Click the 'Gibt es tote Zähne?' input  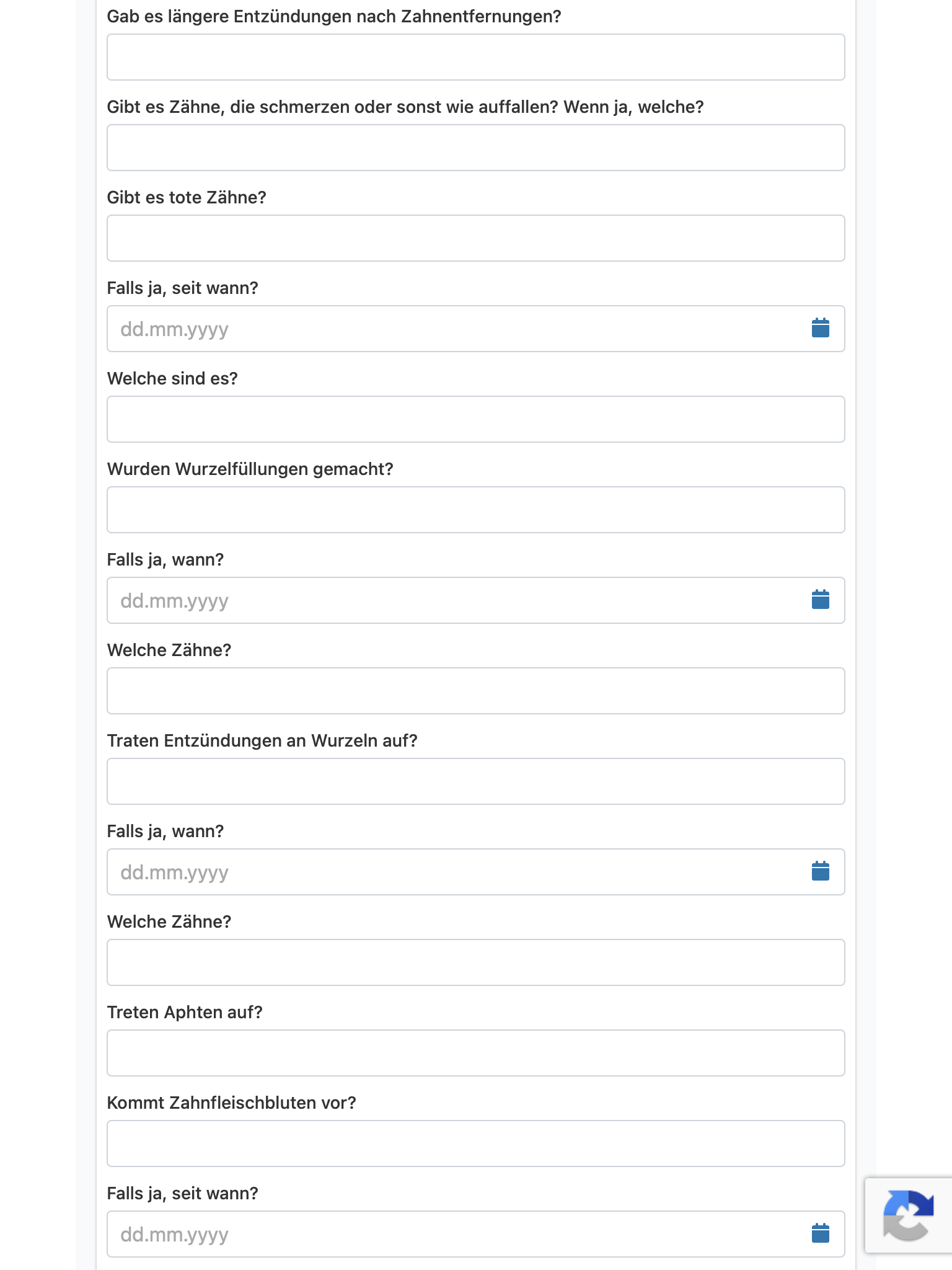475,238
